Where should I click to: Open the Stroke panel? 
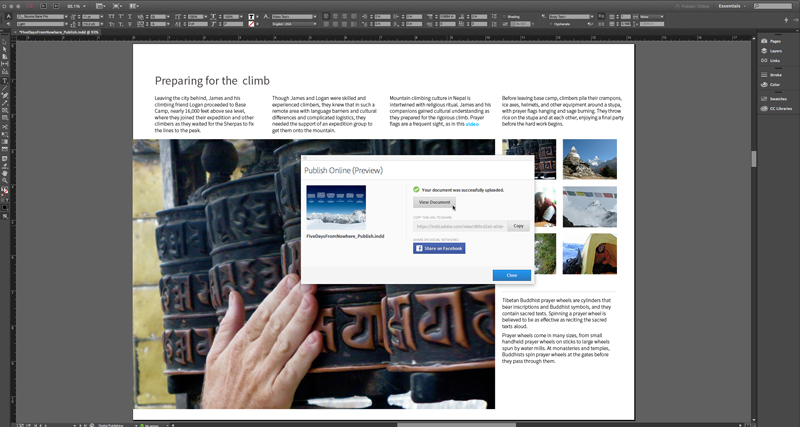[776, 75]
